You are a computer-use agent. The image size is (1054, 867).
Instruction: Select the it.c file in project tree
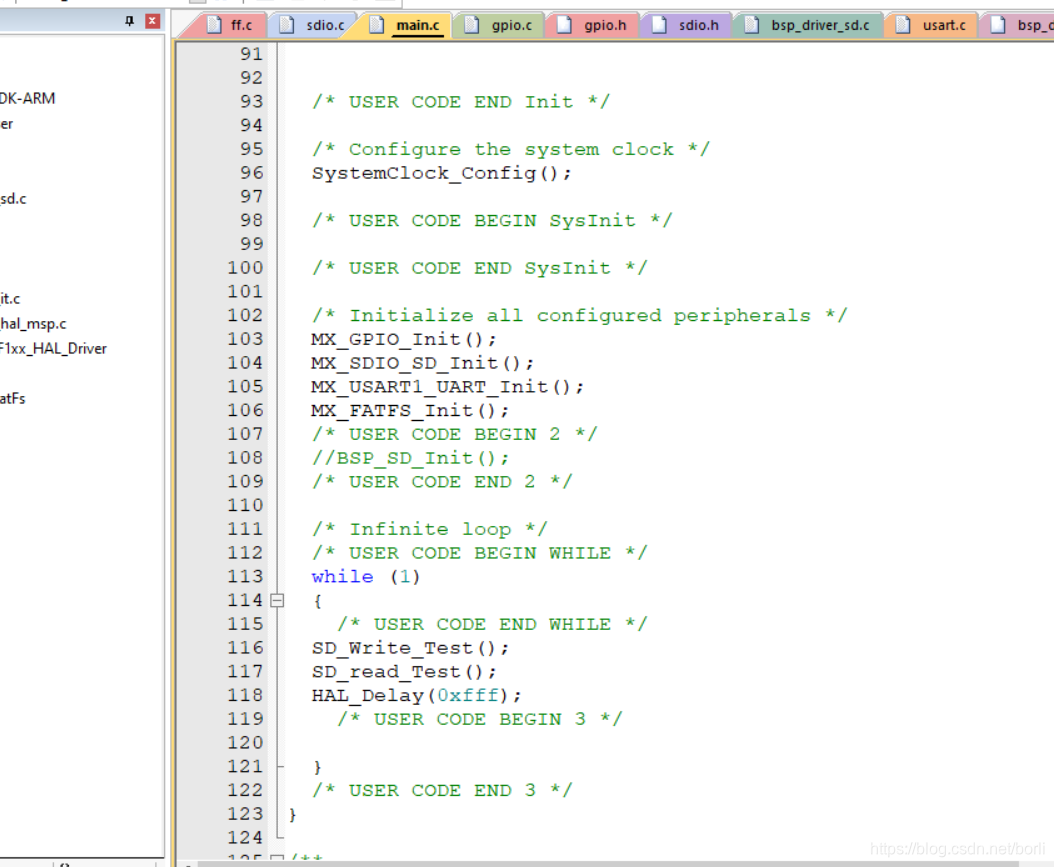[x=10, y=298]
